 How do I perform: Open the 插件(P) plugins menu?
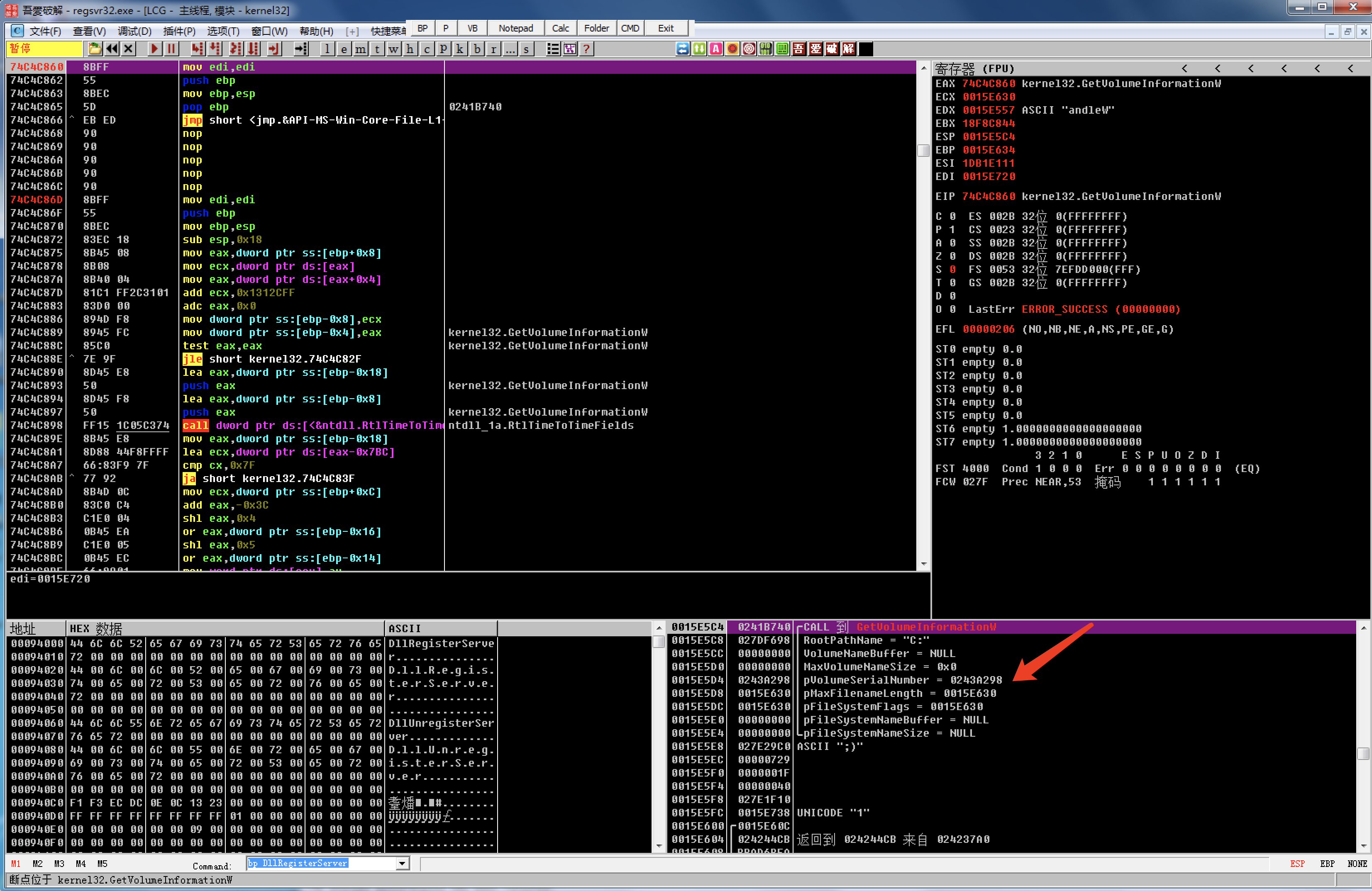pos(179,31)
